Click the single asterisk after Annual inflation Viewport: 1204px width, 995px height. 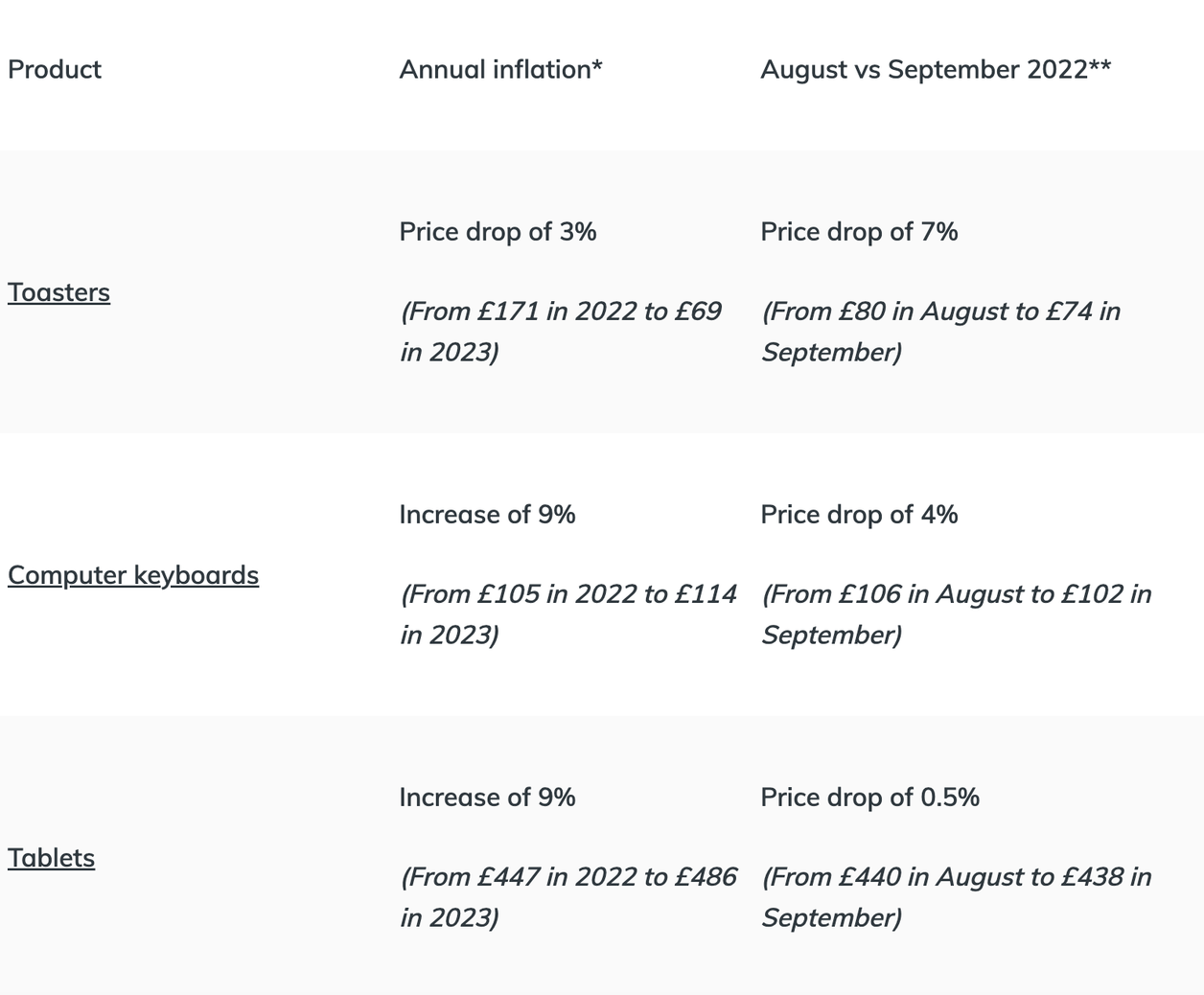click(597, 67)
